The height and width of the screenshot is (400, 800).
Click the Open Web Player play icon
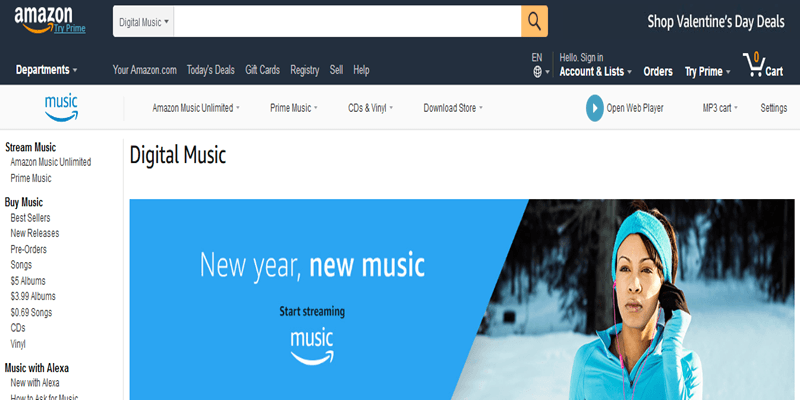[x=594, y=108]
